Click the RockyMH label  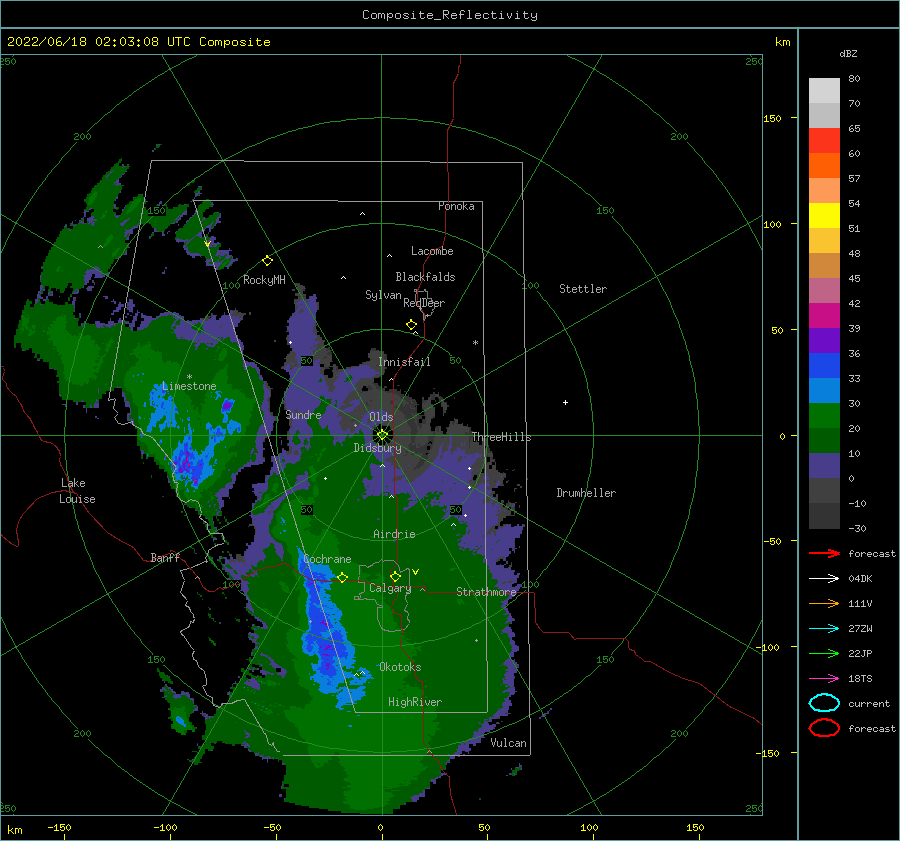(264, 280)
